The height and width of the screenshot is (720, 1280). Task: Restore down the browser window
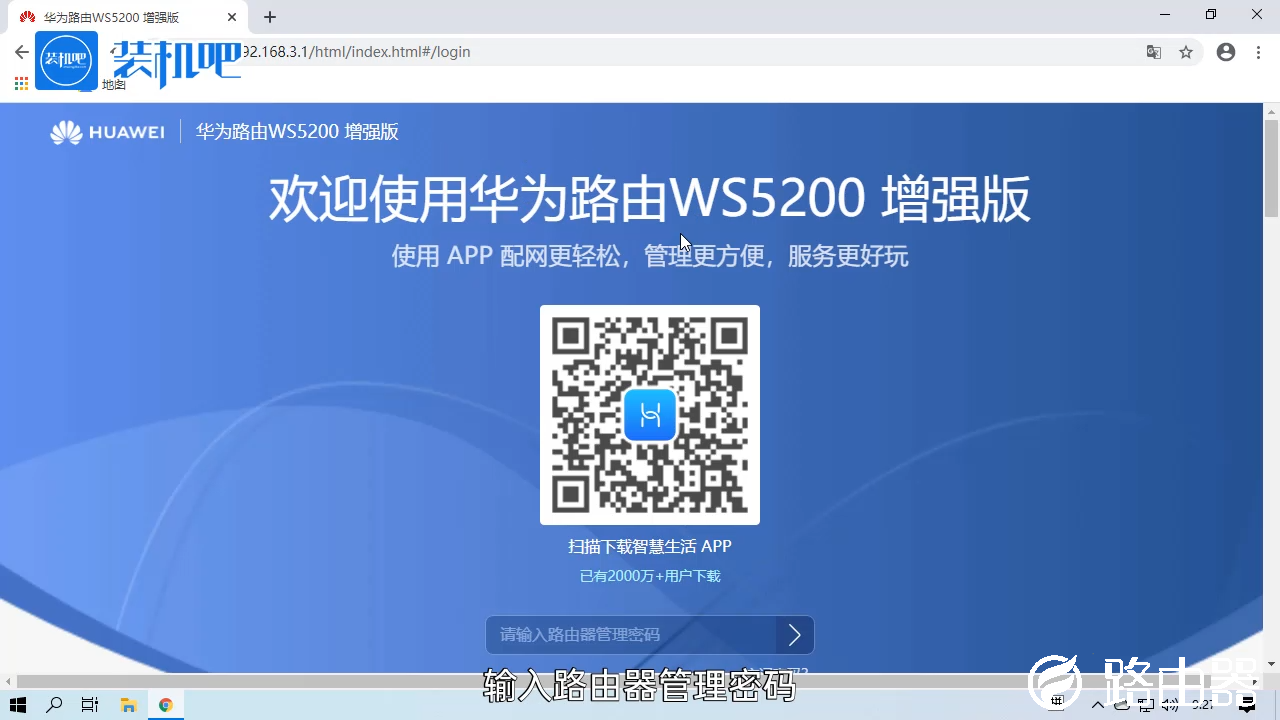pyautogui.click(x=1211, y=15)
